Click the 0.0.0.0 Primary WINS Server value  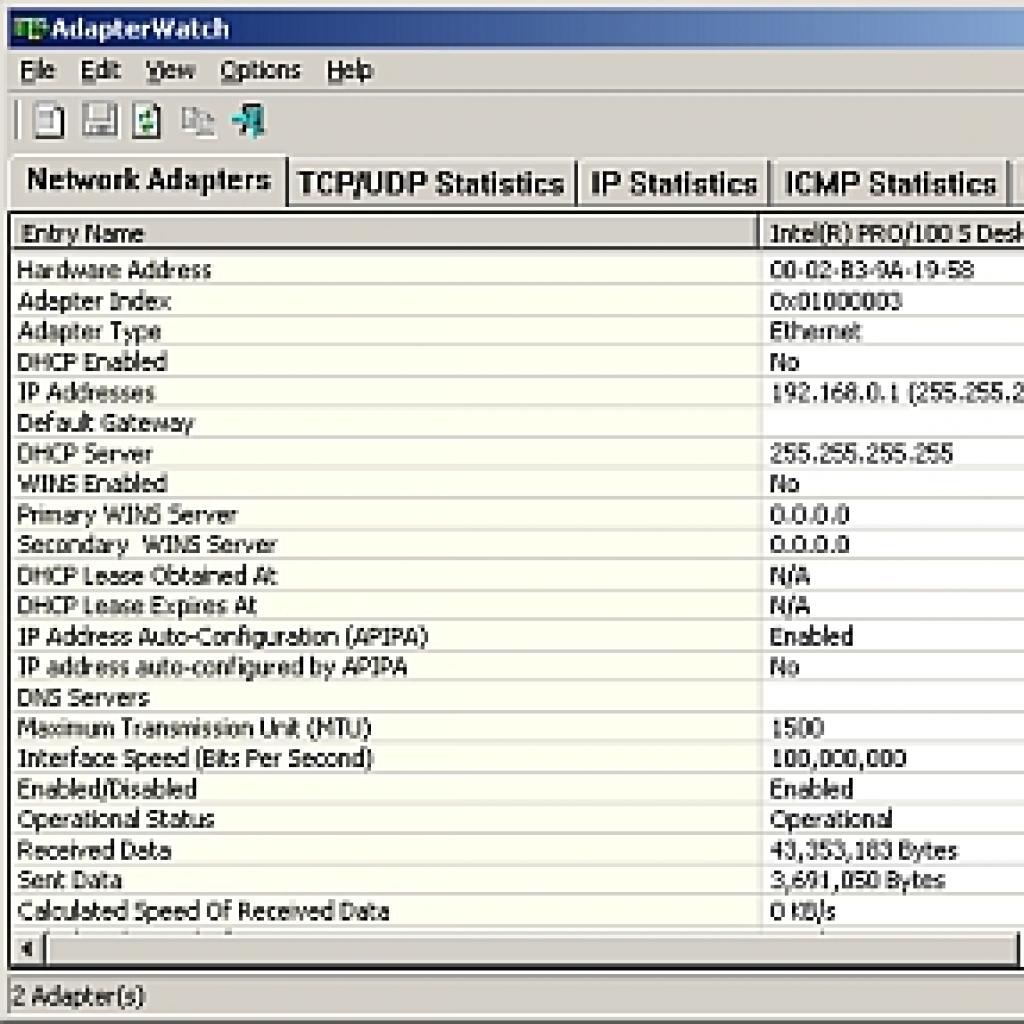(x=809, y=515)
